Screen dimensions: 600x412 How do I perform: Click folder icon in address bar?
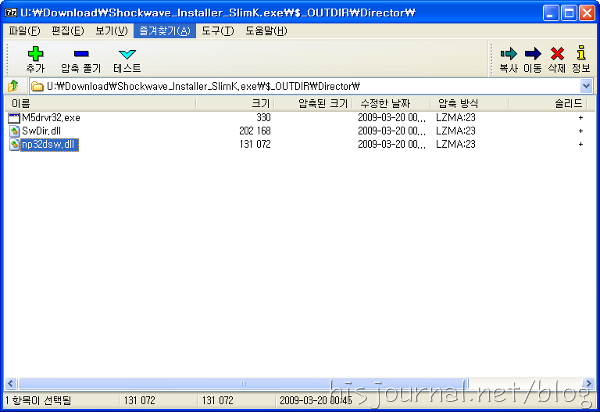37,86
